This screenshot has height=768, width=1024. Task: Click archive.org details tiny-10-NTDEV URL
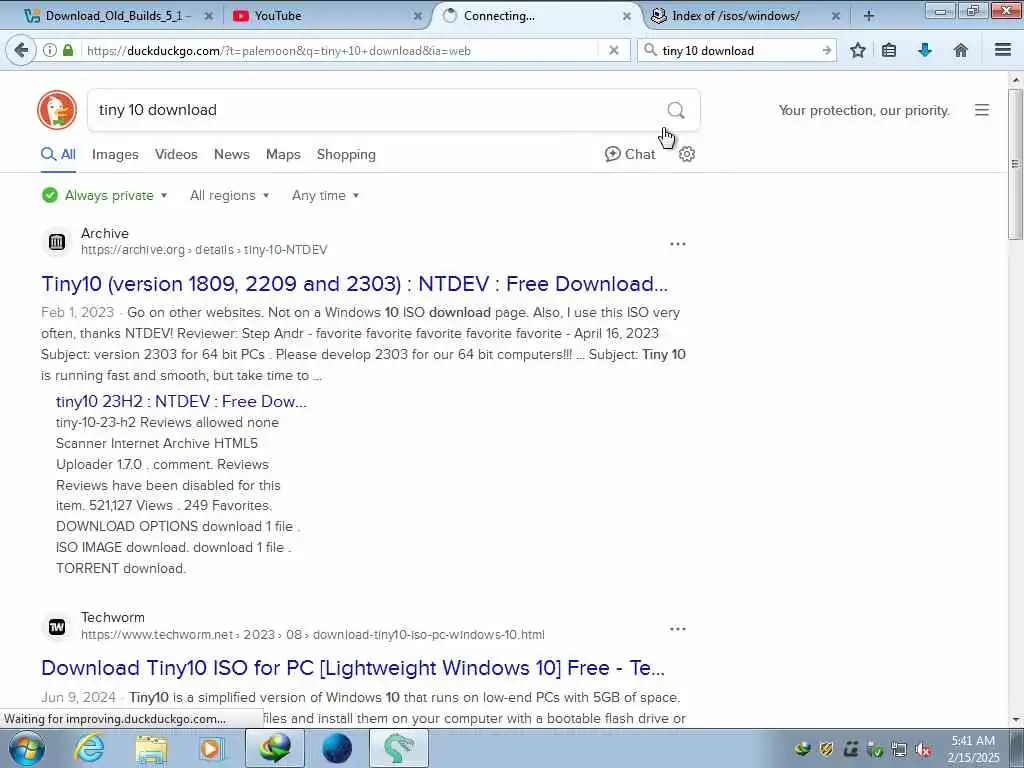[204, 249]
